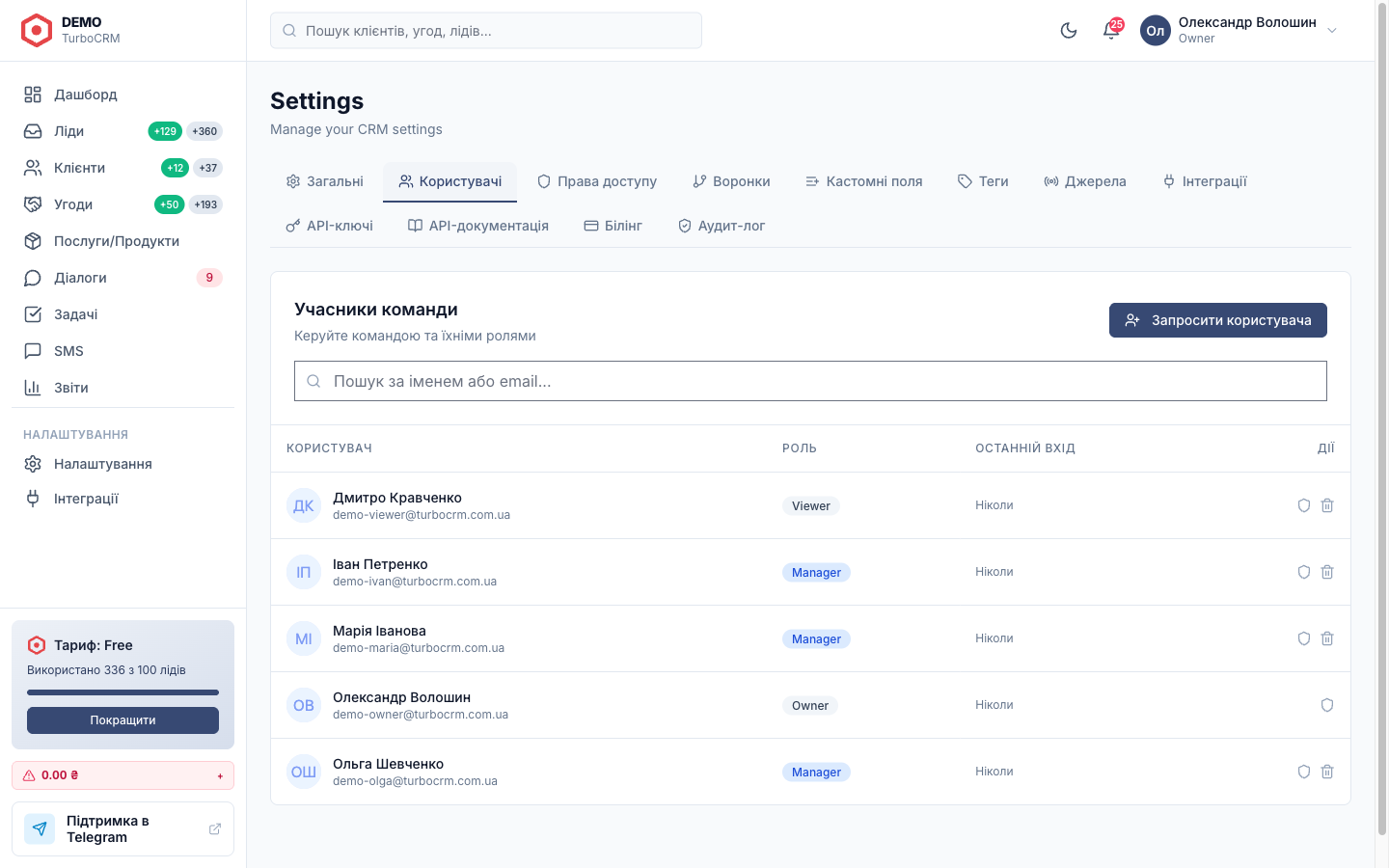Click Покращити upgrade button
Image resolution: width=1389 pixels, height=868 pixels.
pyautogui.click(x=123, y=720)
